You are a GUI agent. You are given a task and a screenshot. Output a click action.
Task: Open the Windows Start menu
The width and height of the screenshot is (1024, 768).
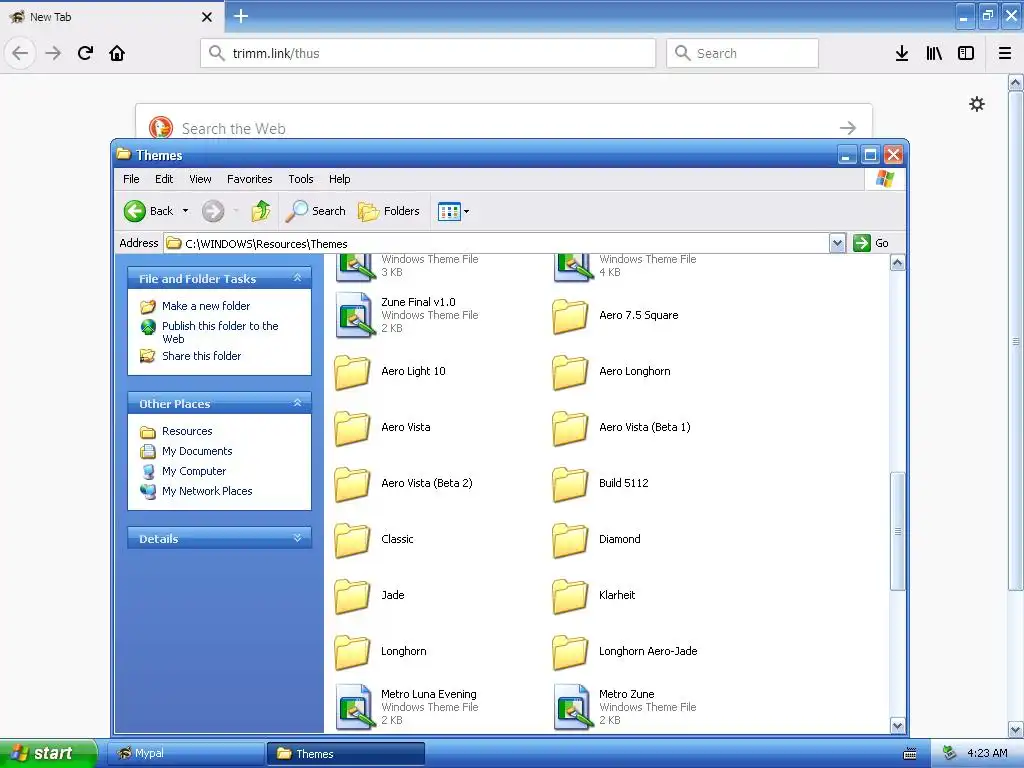(x=47, y=753)
